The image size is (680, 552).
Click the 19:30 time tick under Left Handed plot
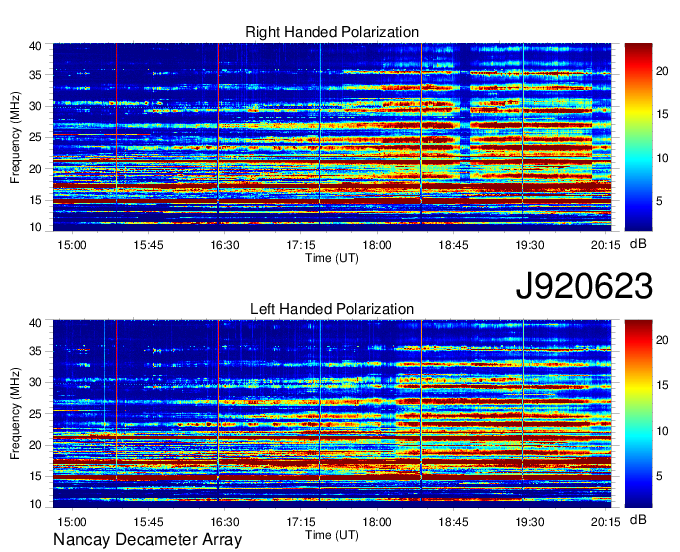(x=530, y=522)
